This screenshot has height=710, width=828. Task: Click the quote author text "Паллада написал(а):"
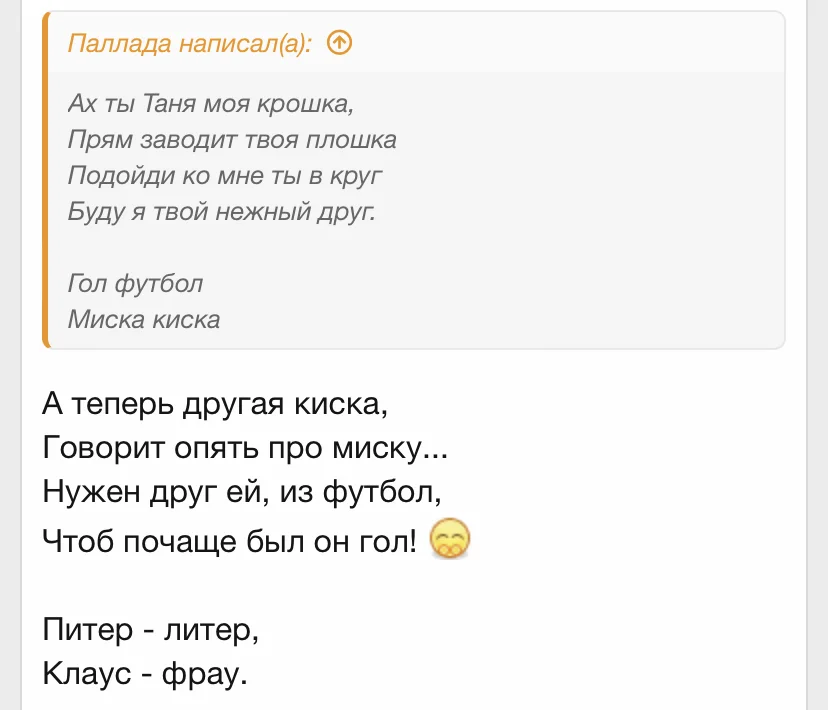point(189,43)
